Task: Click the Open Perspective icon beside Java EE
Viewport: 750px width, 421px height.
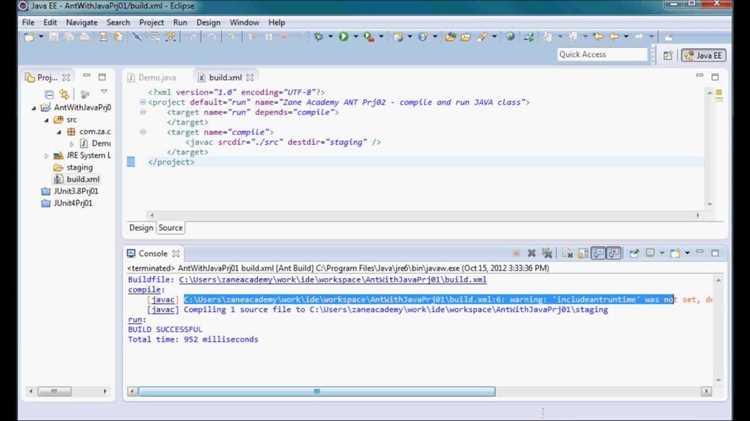Action: coord(667,55)
